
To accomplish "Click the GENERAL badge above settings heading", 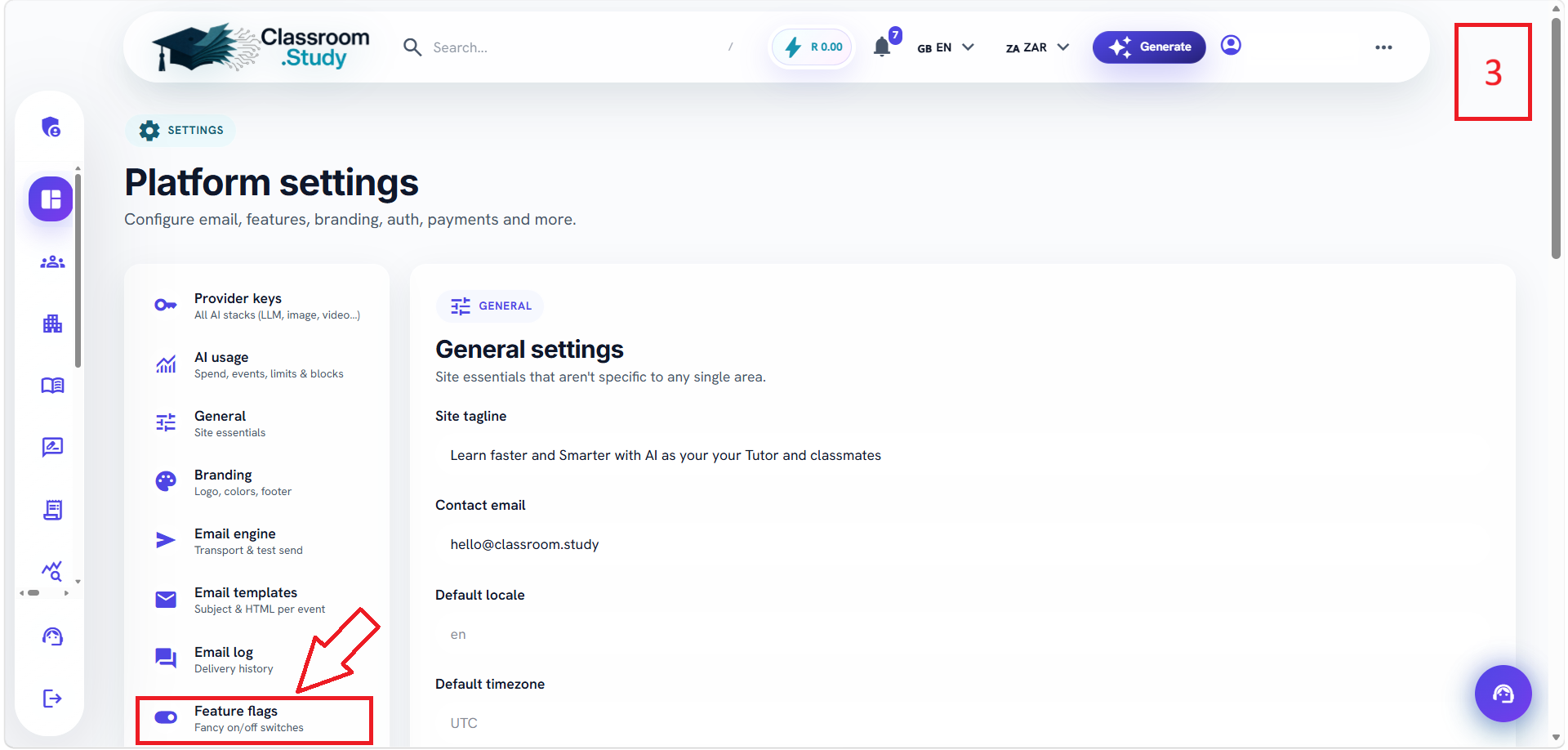I will pyautogui.click(x=490, y=306).
